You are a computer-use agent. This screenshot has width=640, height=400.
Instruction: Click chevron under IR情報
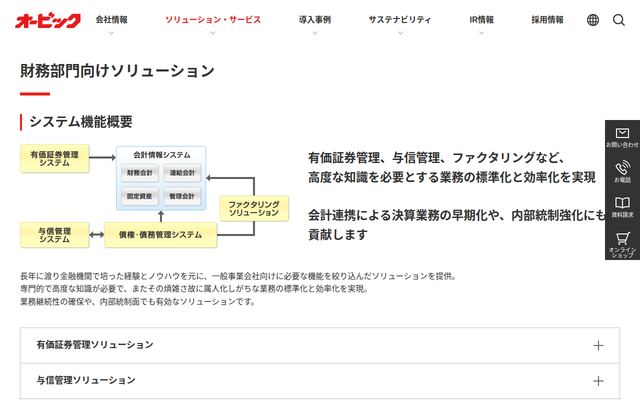pos(482,33)
